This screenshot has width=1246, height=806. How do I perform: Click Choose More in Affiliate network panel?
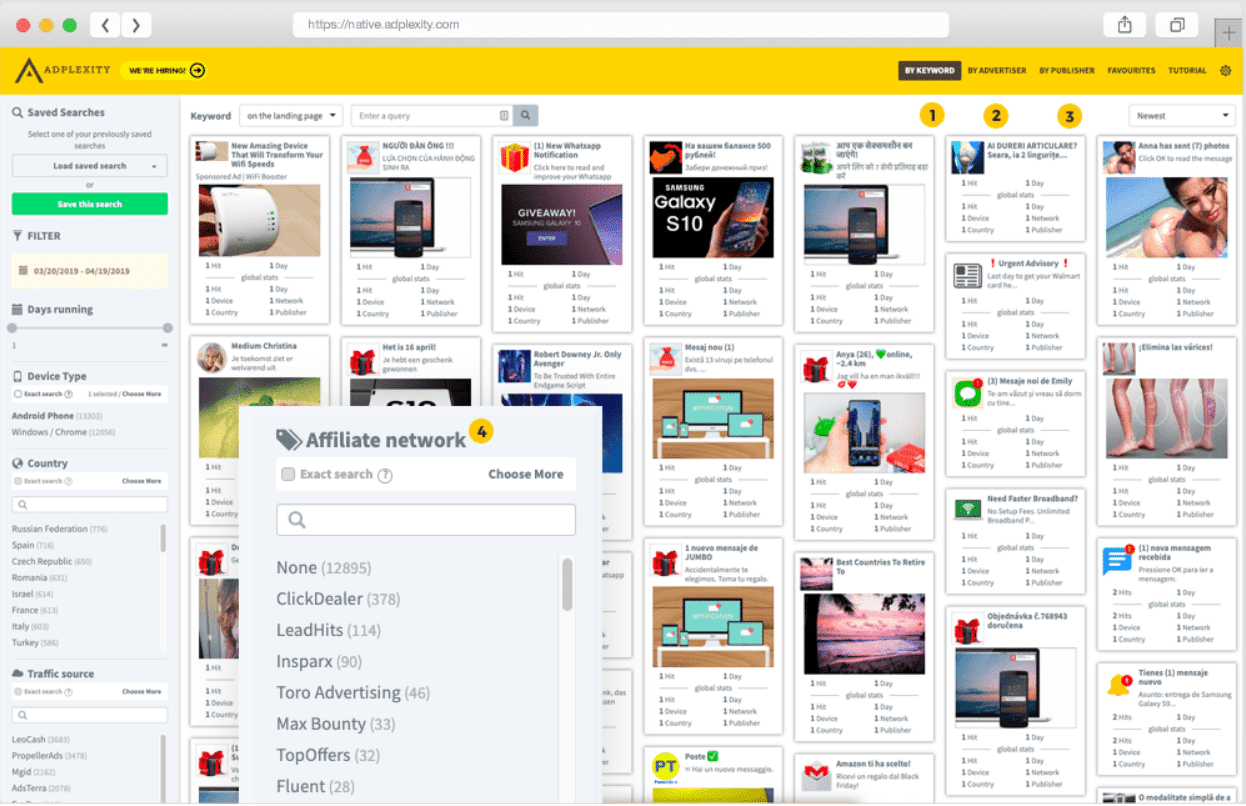click(526, 475)
